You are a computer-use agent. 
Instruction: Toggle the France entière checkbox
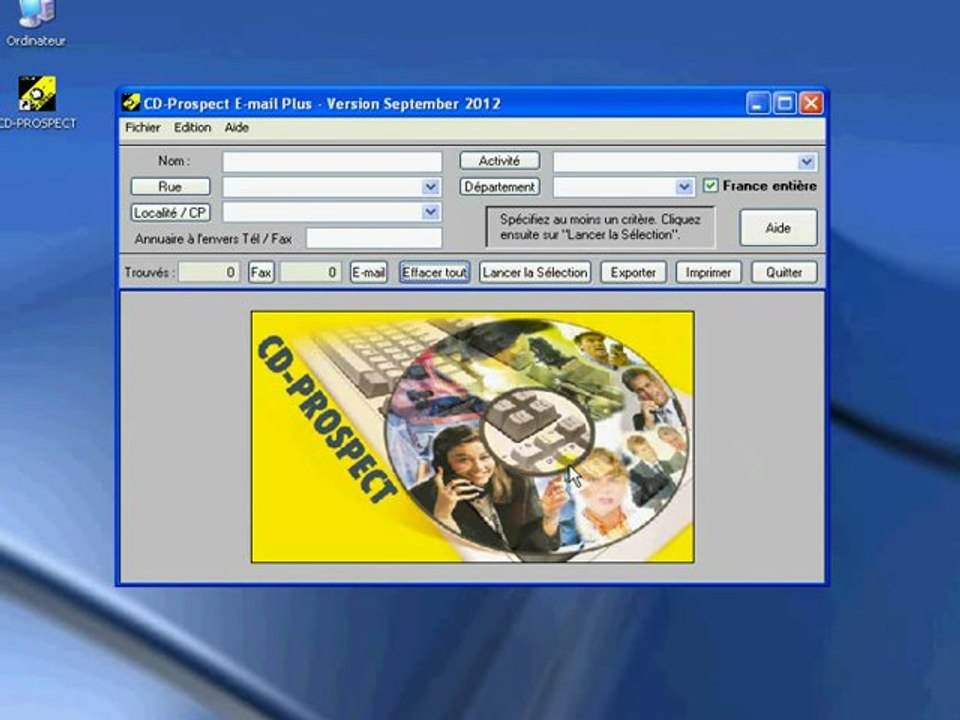pos(710,186)
